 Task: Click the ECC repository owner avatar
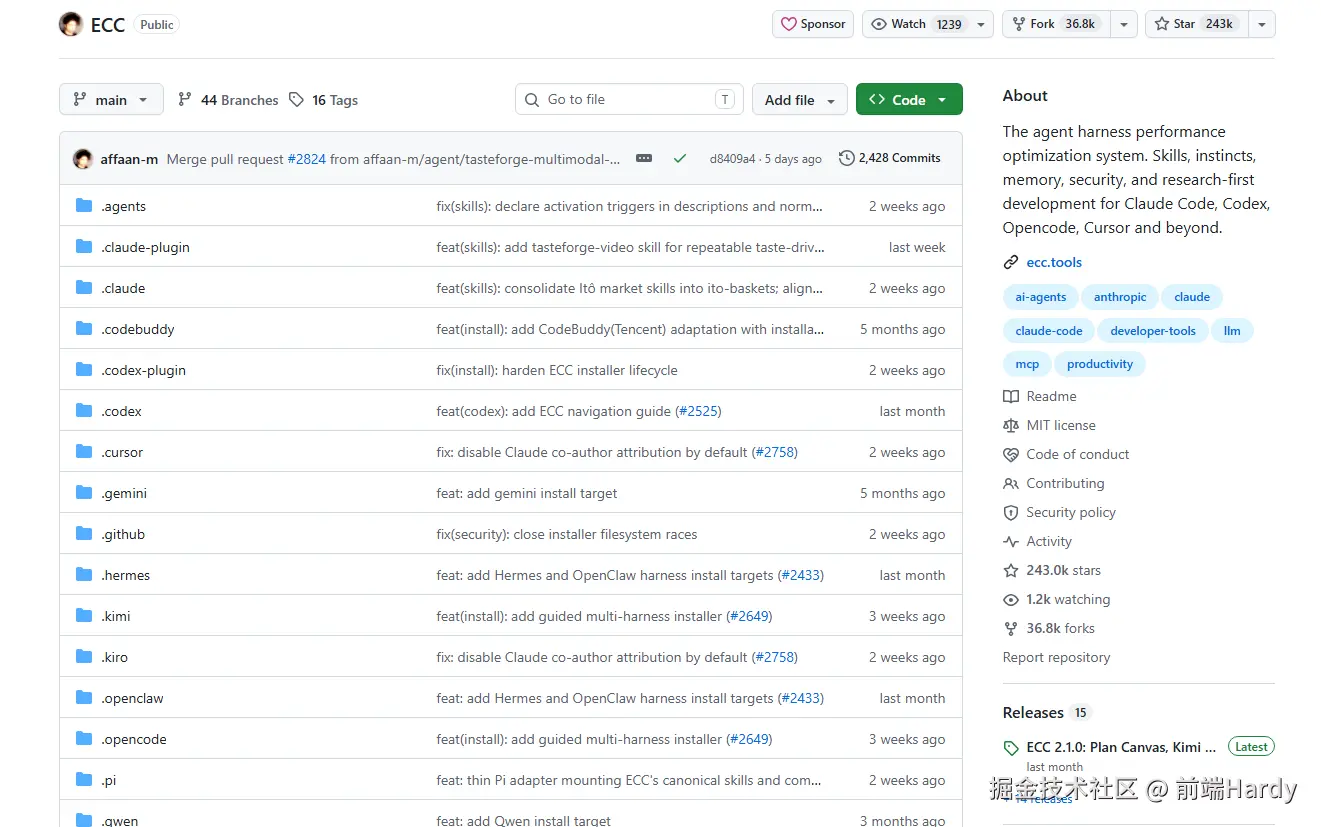71,24
